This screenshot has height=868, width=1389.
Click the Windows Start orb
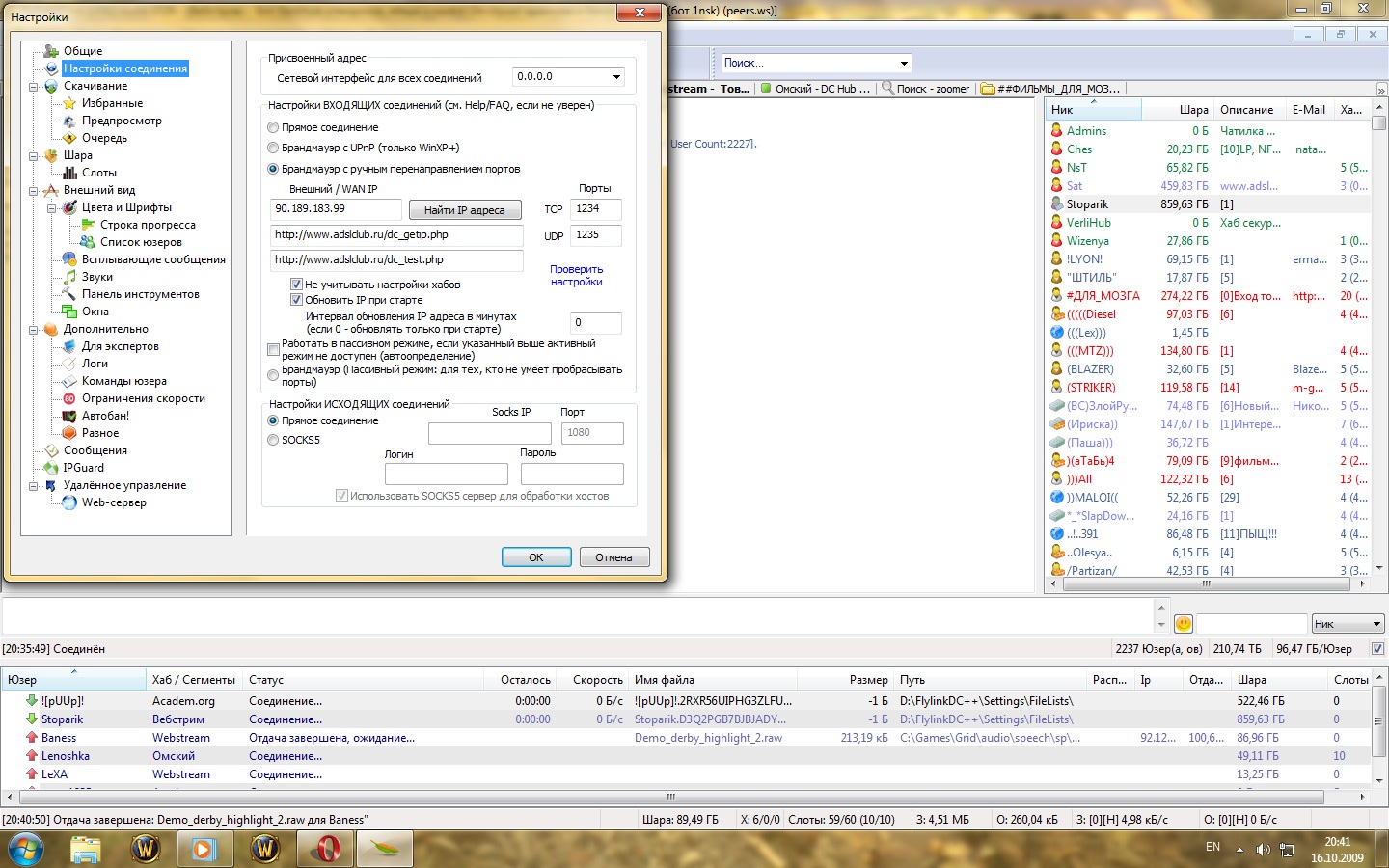(26, 849)
